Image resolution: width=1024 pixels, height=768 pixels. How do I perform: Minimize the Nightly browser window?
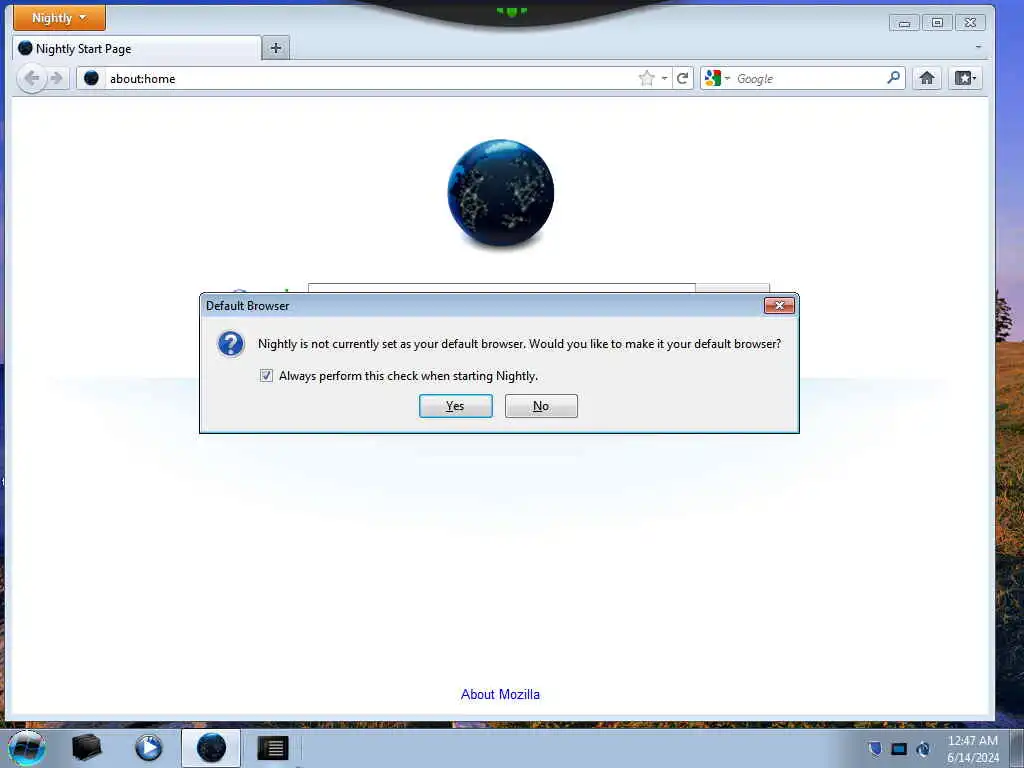904,23
